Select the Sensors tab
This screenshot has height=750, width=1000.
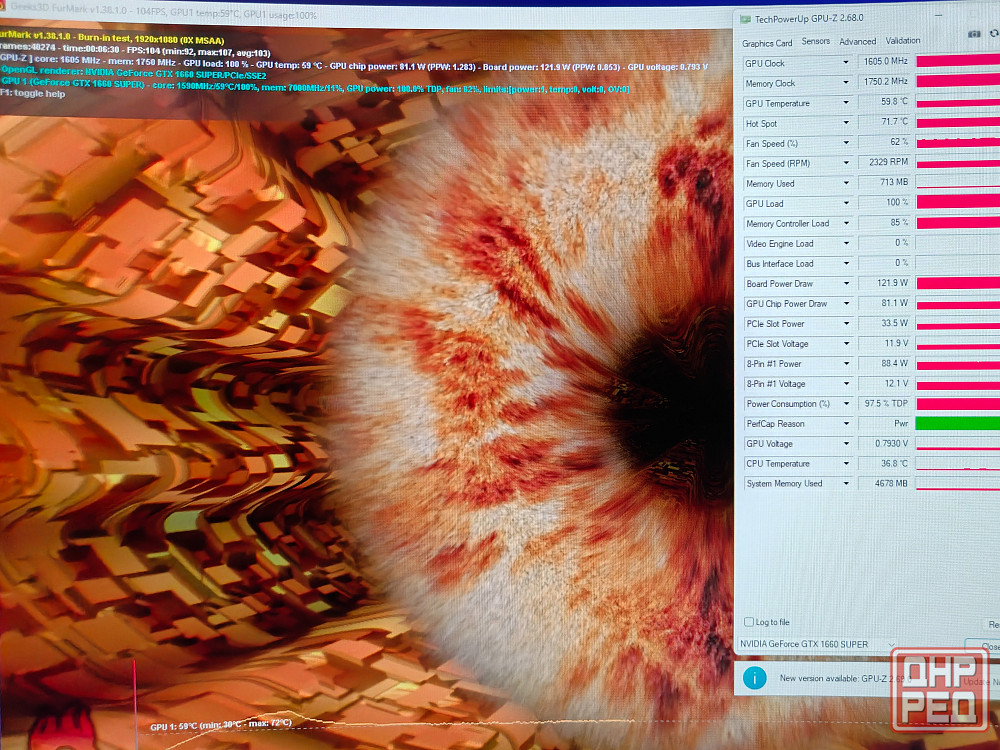(x=815, y=42)
